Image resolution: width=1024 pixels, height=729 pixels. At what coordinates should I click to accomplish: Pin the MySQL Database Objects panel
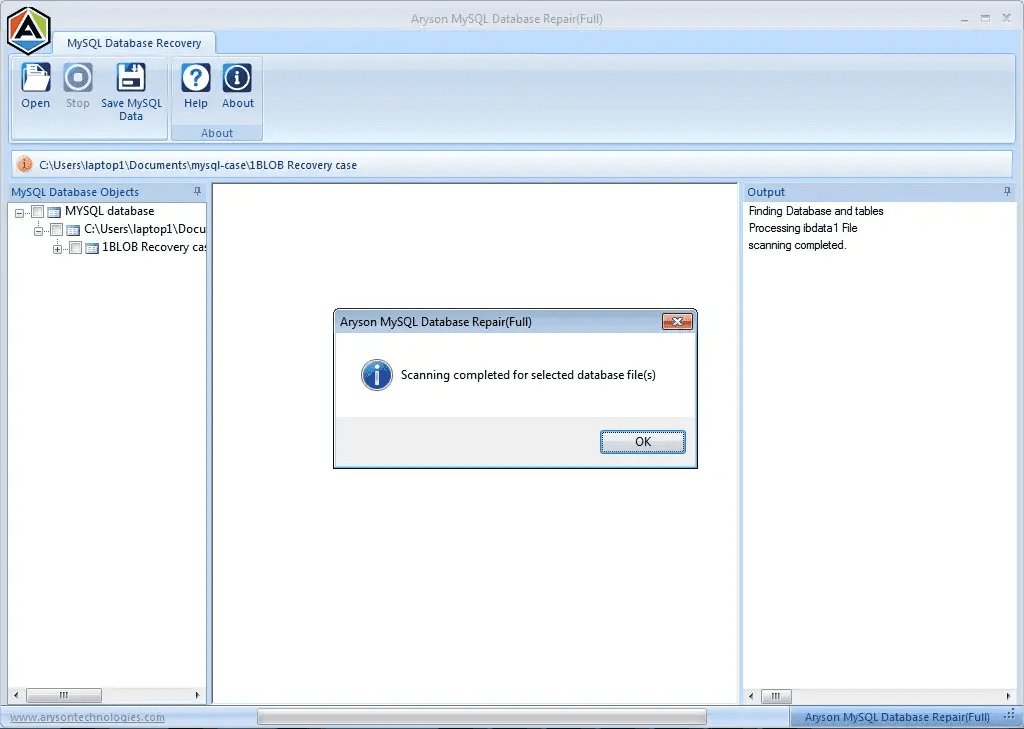click(x=197, y=191)
